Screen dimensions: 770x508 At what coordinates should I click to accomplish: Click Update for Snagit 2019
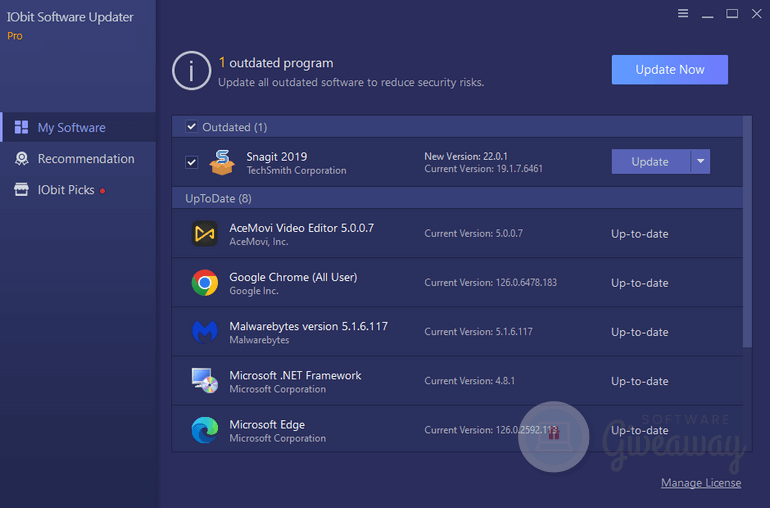[651, 162]
